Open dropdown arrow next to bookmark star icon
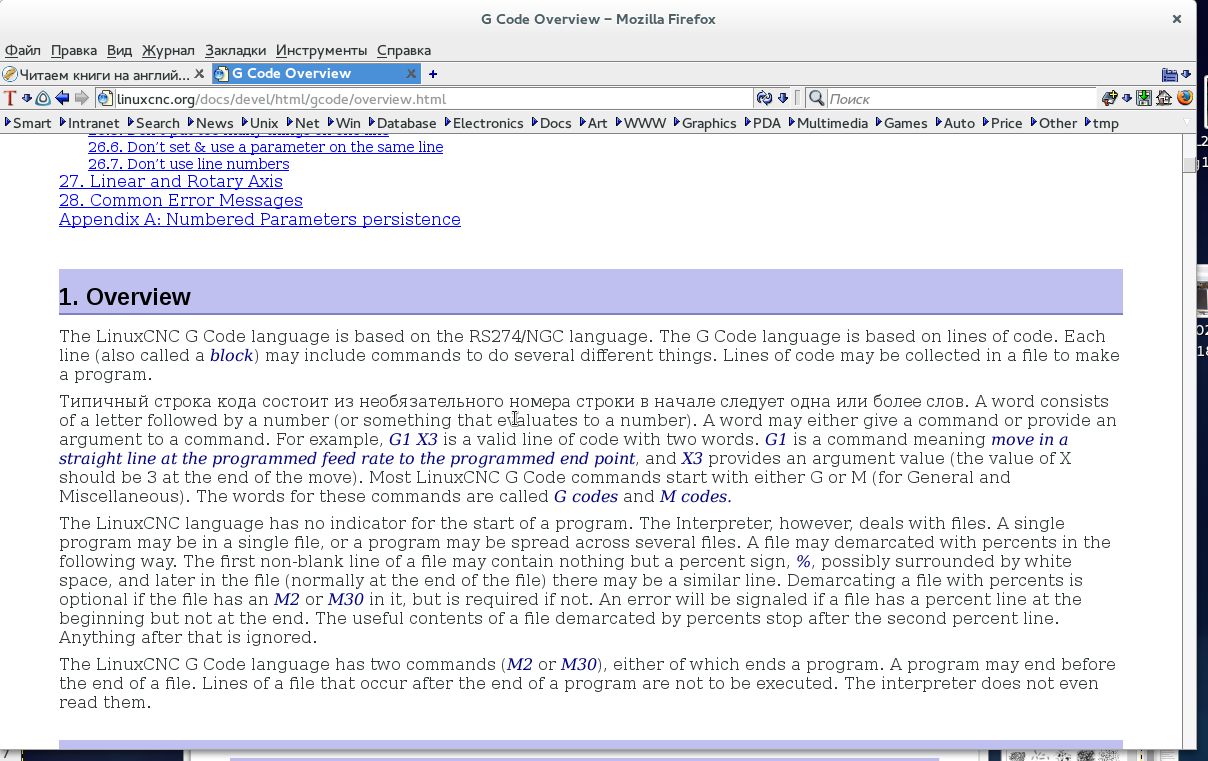Screen dimensions: 1208x761 tap(1127, 98)
